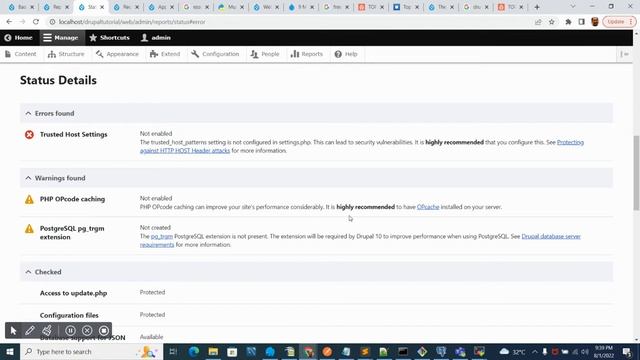Viewport: 640px width, 360px height.
Task: Open the Windows Start menu
Action: click(10, 351)
